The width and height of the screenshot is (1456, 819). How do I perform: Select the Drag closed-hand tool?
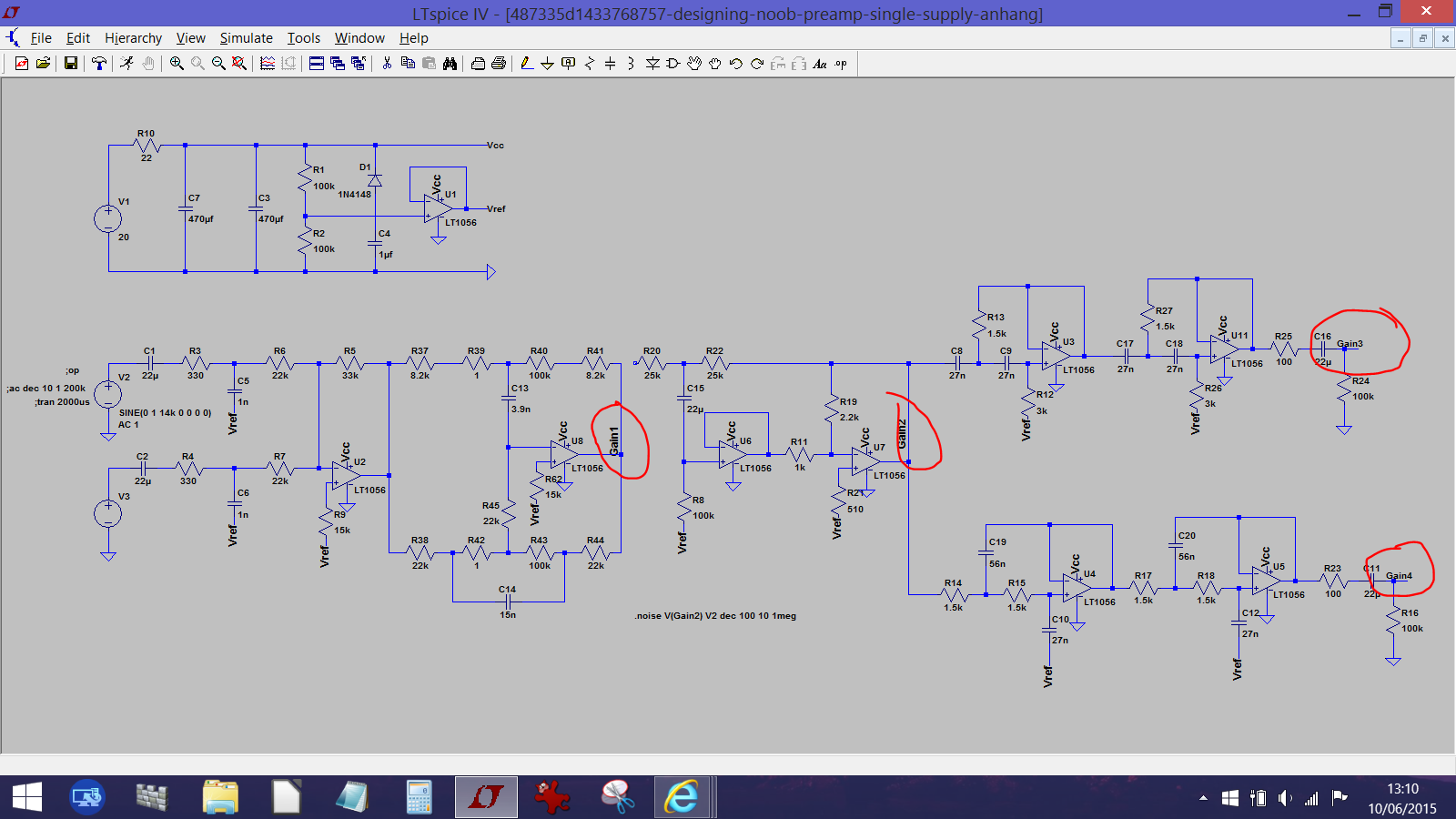(x=715, y=64)
